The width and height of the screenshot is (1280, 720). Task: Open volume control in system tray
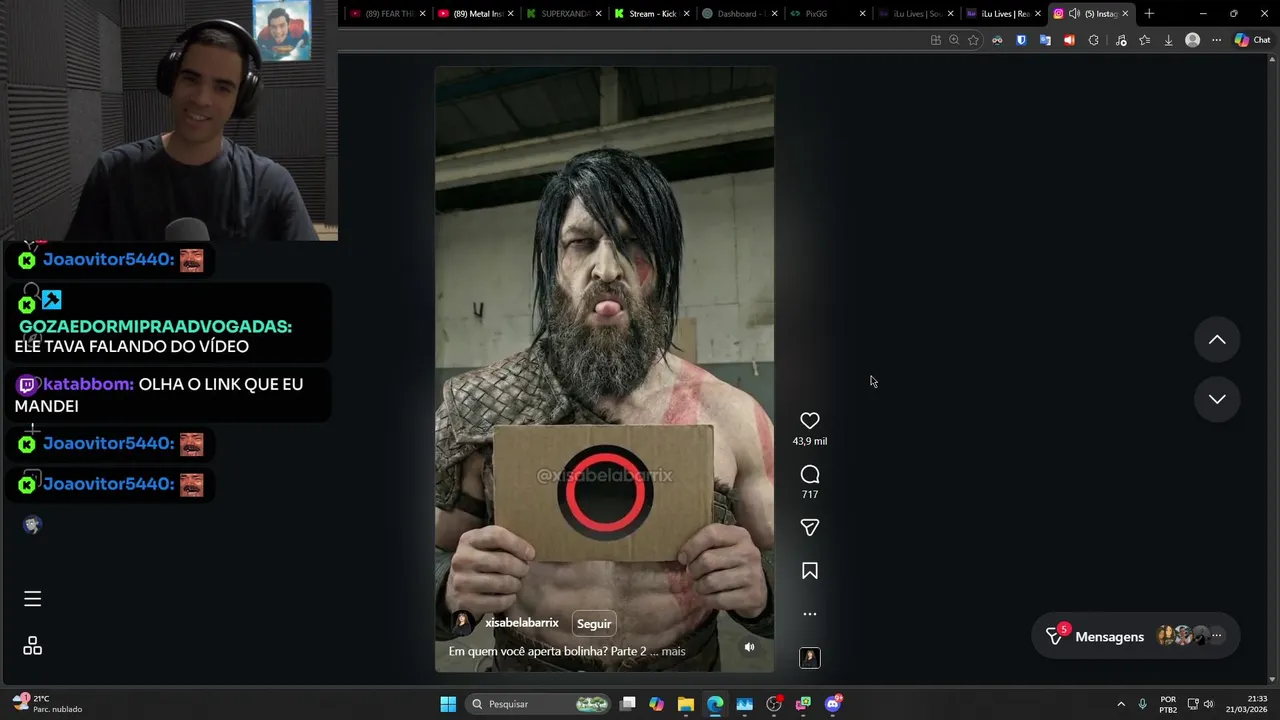[1208, 704]
